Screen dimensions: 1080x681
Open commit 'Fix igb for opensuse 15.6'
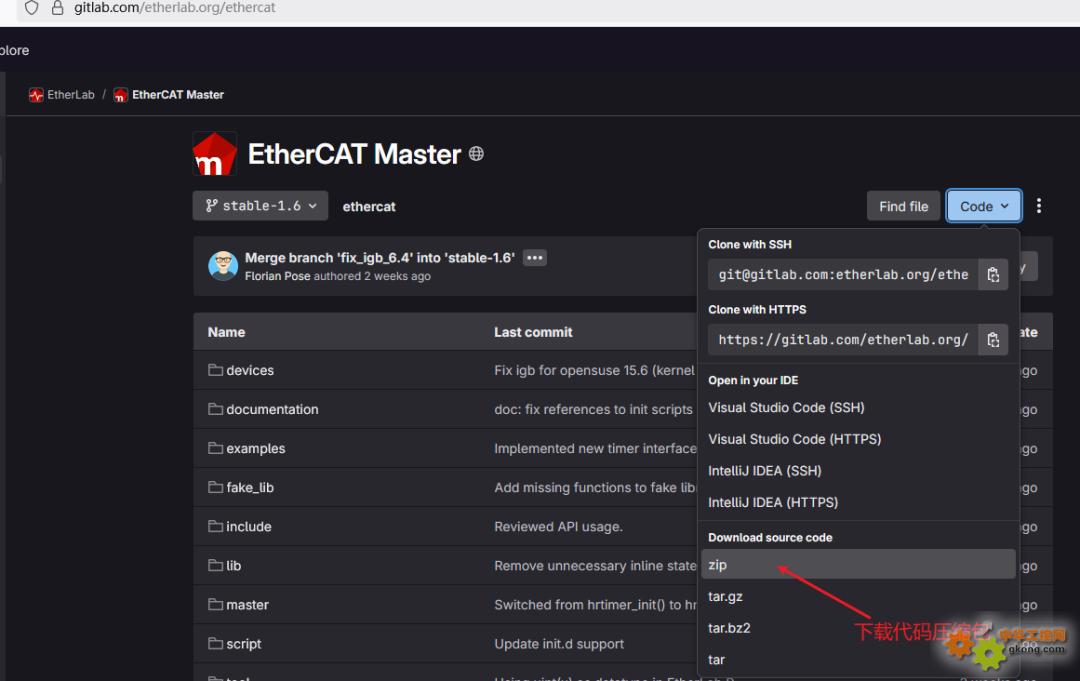[x=595, y=370]
